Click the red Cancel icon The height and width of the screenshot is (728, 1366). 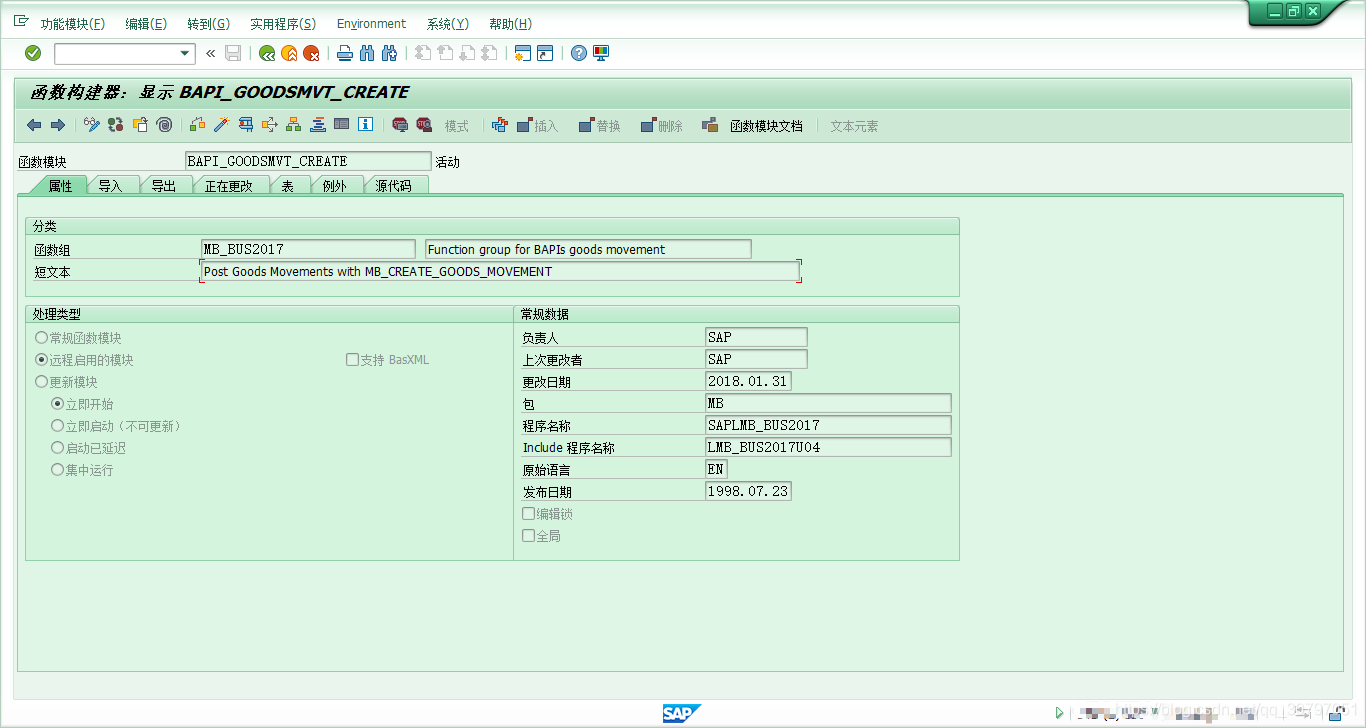coord(311,53)
